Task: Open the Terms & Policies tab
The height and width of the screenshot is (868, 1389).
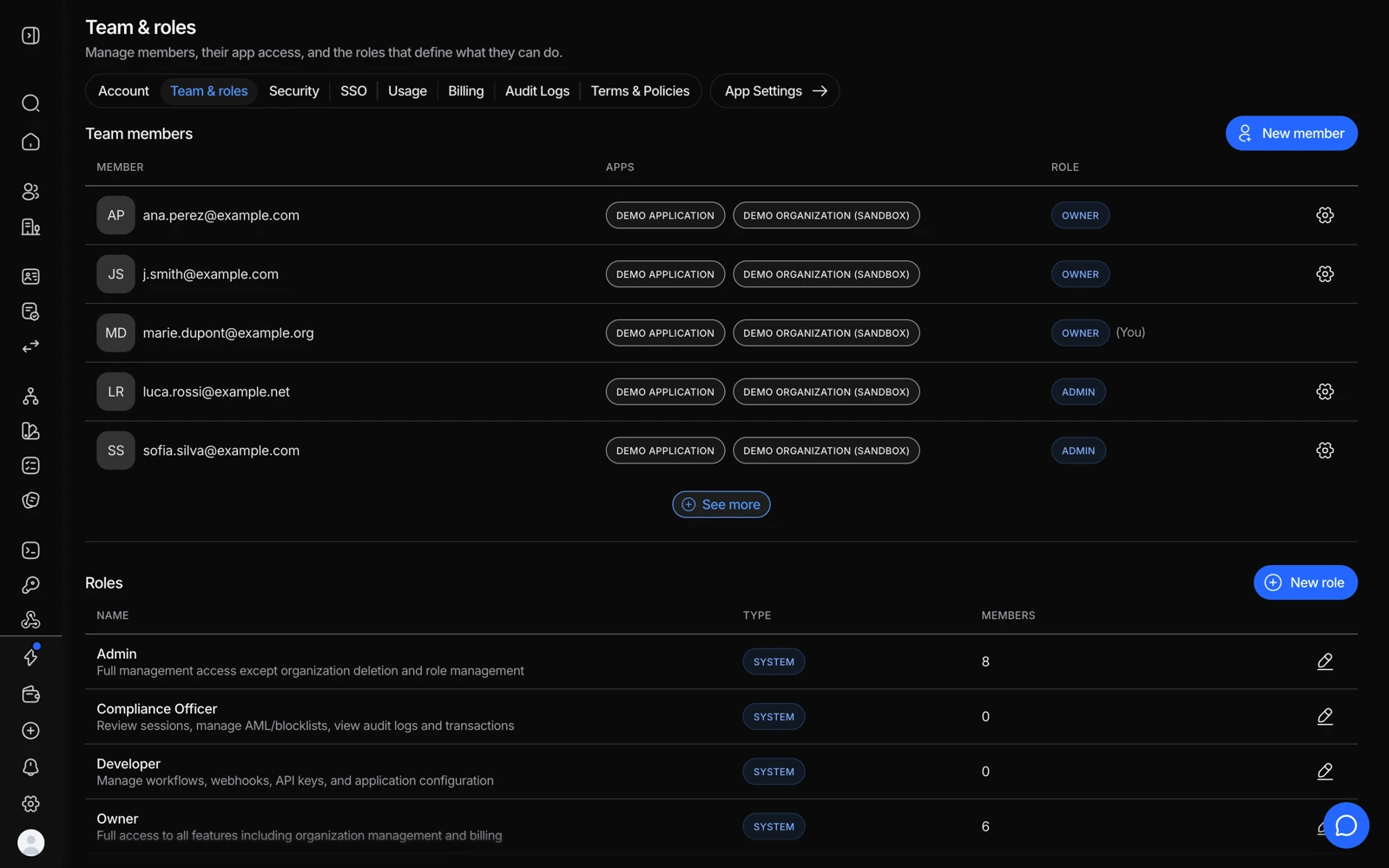Action: click(641, 91)
